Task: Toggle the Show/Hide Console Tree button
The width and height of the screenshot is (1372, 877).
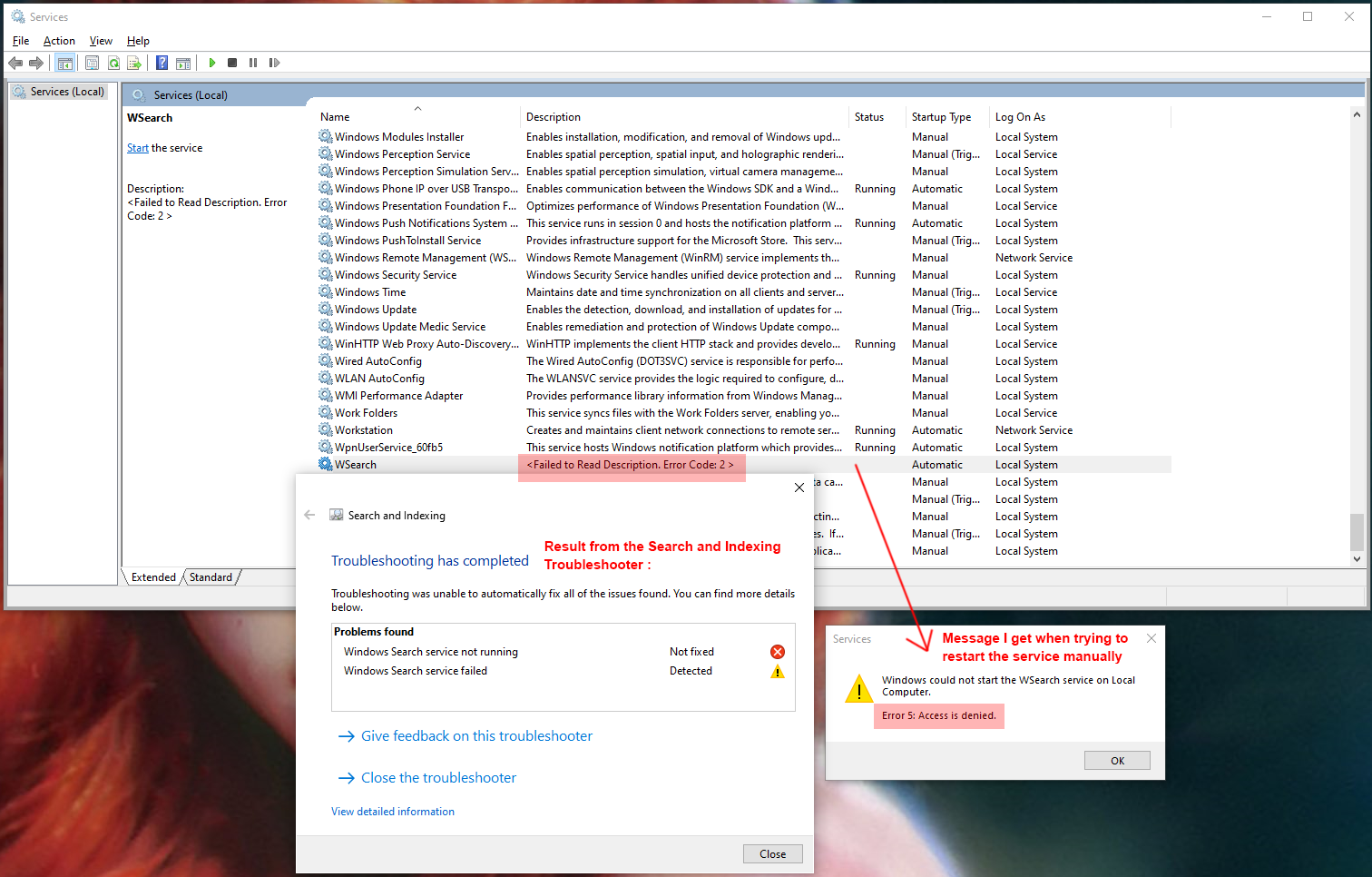Action: tap(64, 63)
